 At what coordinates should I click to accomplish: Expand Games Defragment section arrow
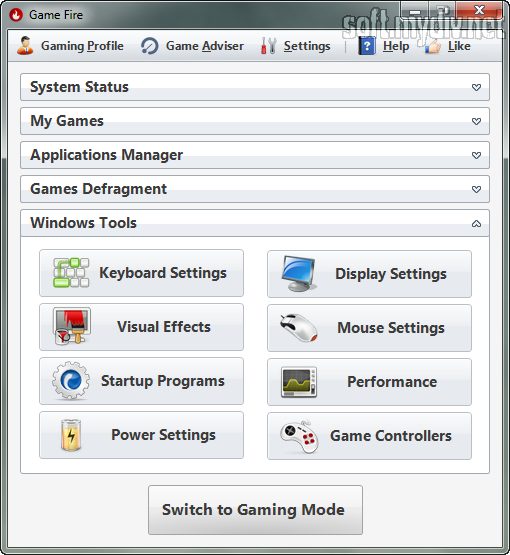[476, 189]
